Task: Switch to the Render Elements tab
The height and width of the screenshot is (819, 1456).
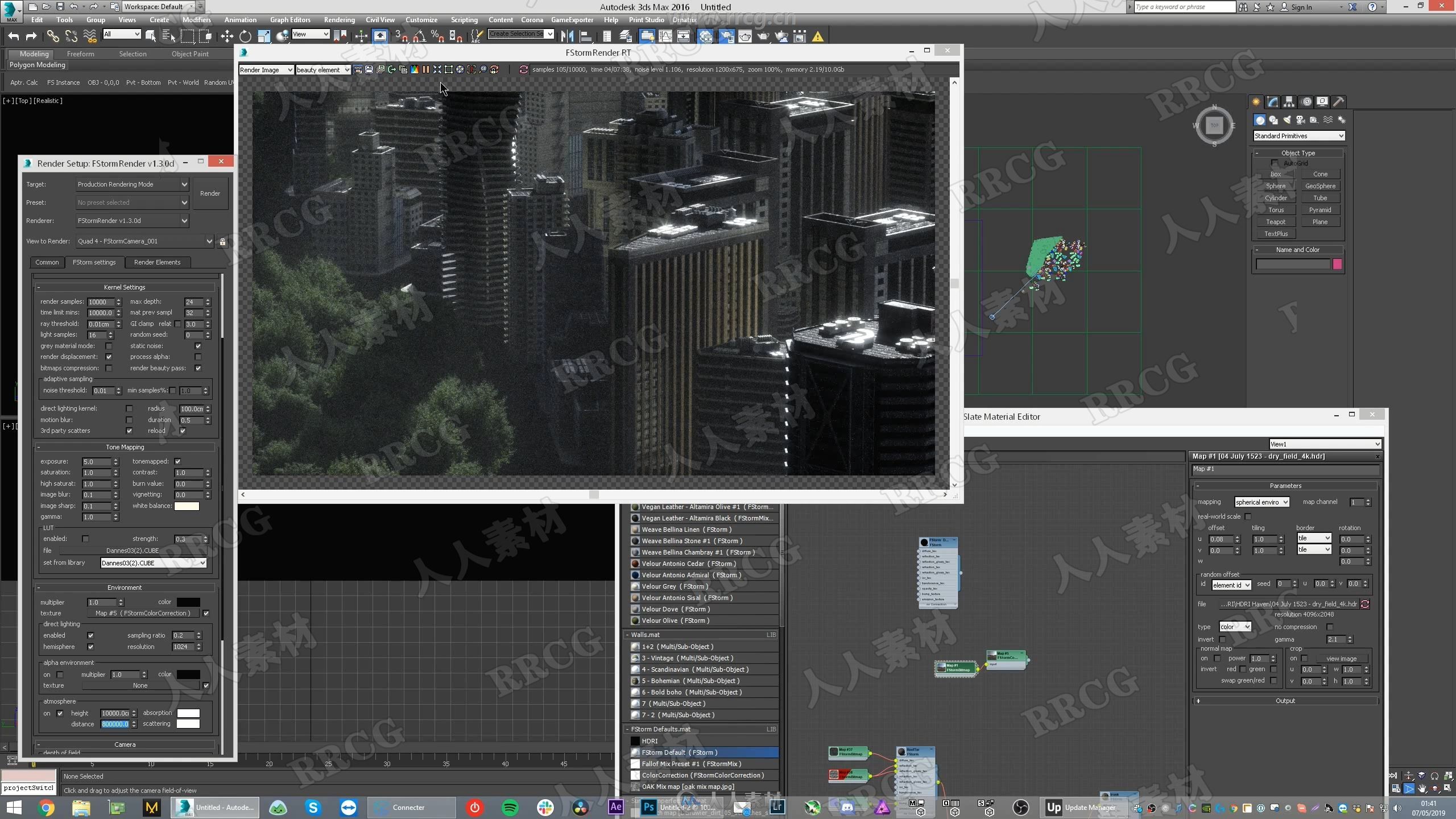Action: [157, 262]
